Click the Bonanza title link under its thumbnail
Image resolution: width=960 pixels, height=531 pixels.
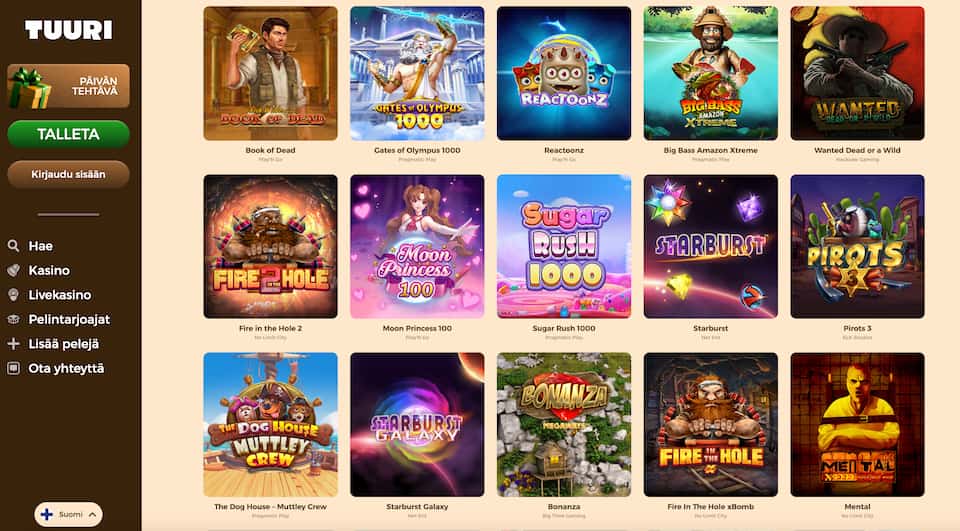564,507
